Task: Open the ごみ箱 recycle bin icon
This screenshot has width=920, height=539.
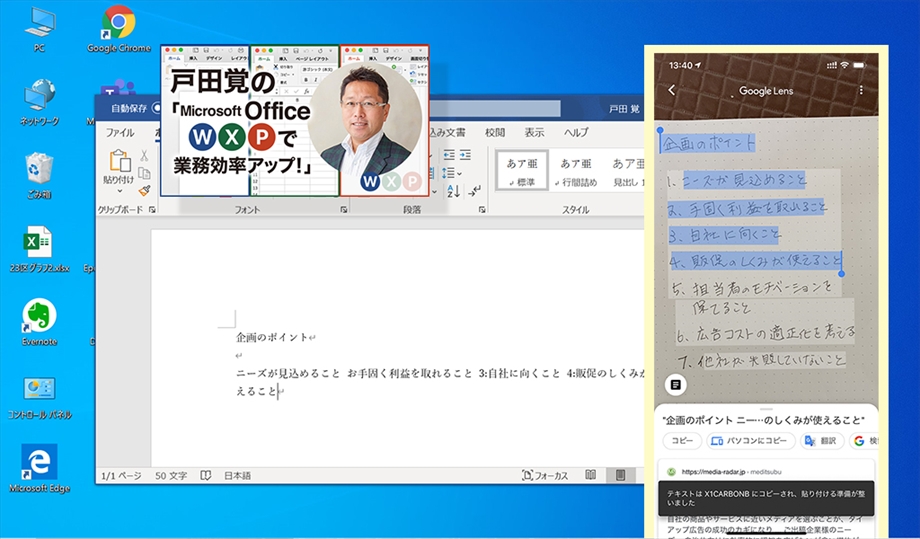Action: pyautogui.click(x=39, y=175)
